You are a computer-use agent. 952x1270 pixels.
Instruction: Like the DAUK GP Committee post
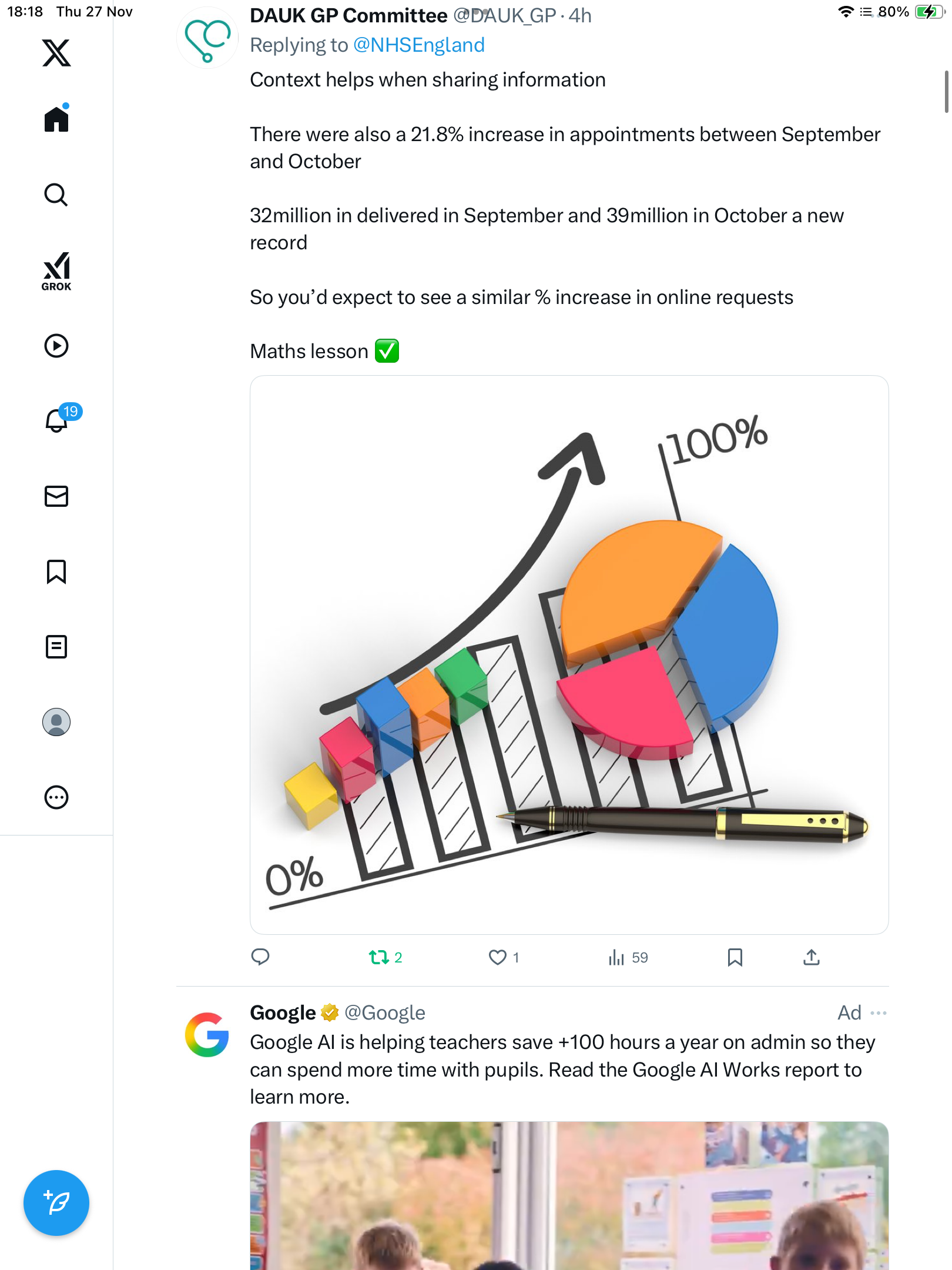[x=498, y=957]
